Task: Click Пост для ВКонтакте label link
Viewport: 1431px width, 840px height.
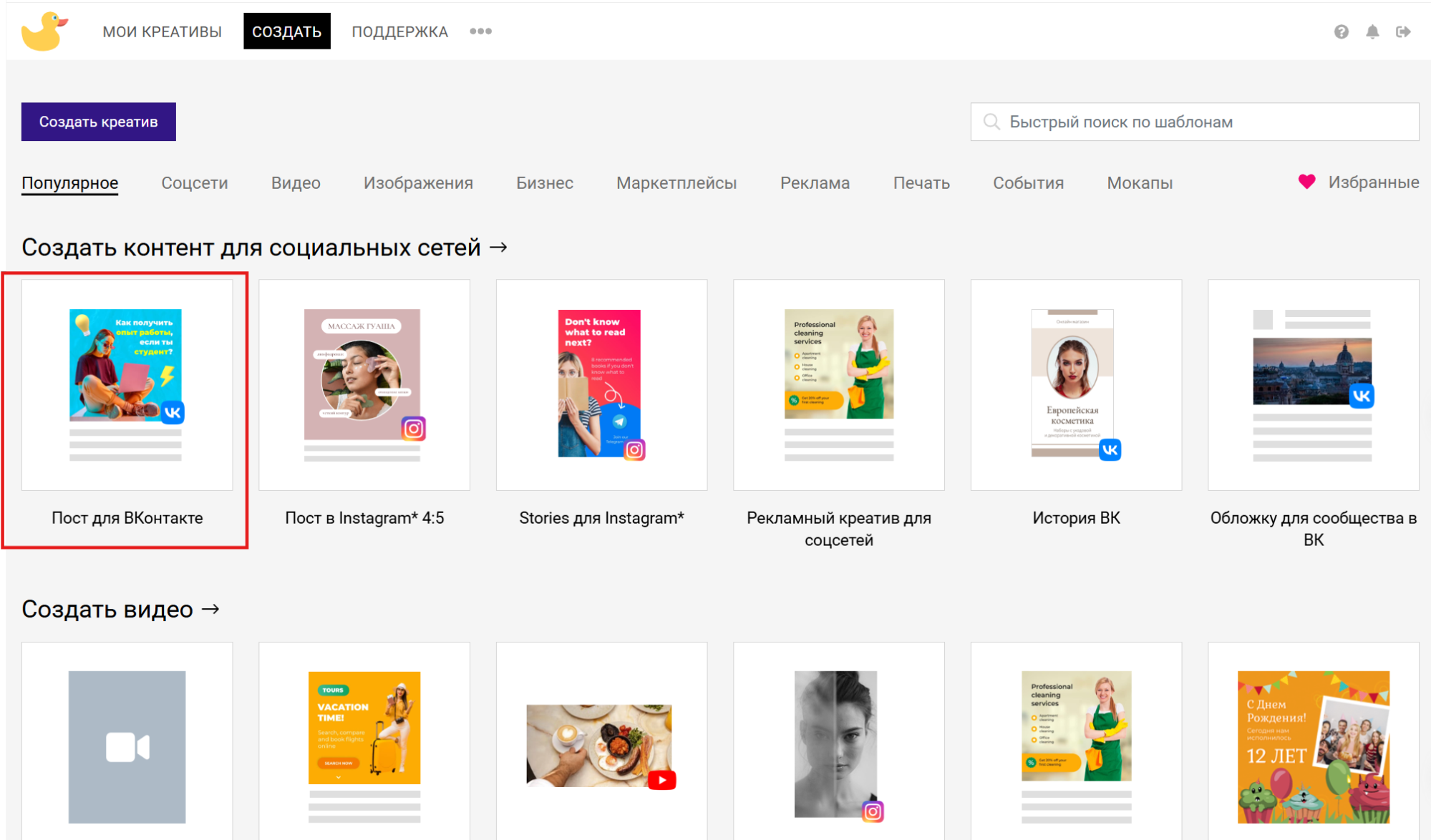Action: [x=127, y=518]
